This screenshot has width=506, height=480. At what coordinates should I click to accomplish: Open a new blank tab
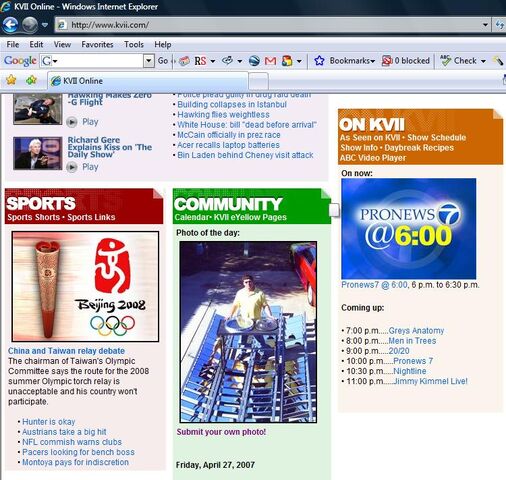point(258,81)
